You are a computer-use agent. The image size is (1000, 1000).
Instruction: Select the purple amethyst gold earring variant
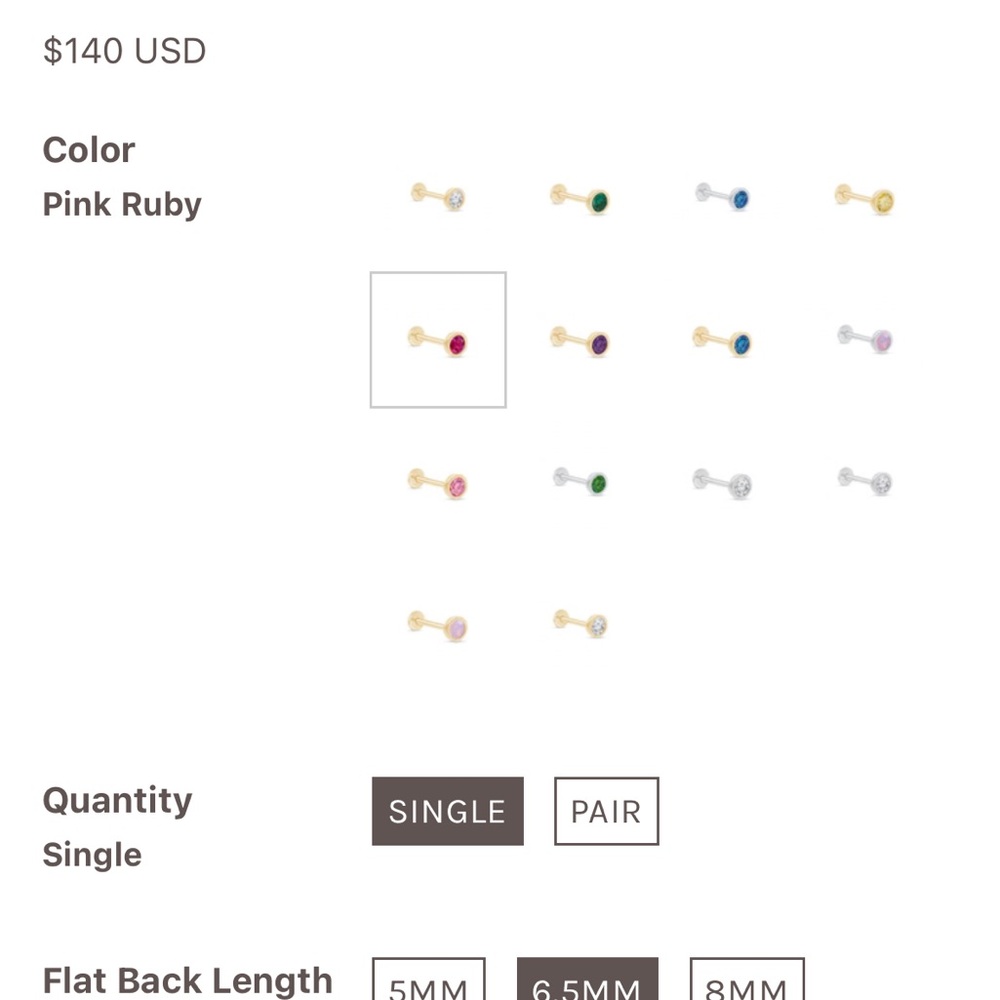(x=583, y=340)
